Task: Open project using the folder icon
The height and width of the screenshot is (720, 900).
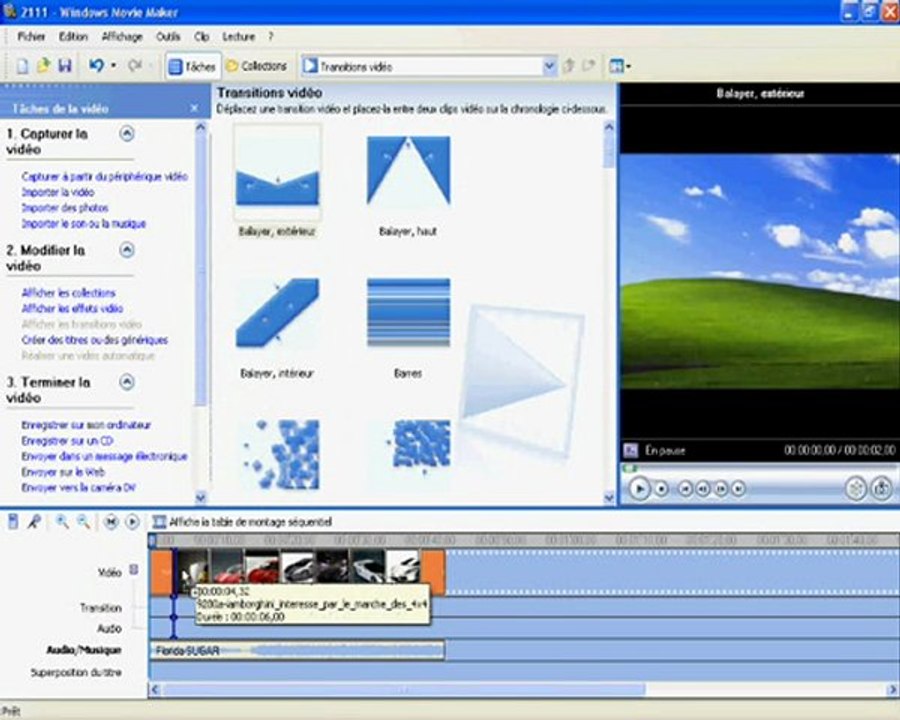Action: pyautogui.click(x=44, y=66)
